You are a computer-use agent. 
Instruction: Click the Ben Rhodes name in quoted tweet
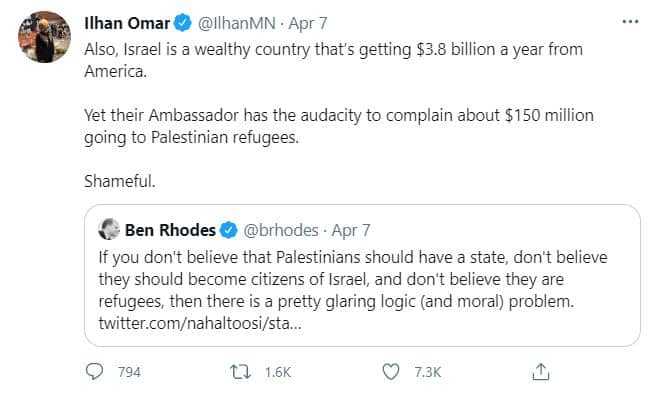coord(170,230)
